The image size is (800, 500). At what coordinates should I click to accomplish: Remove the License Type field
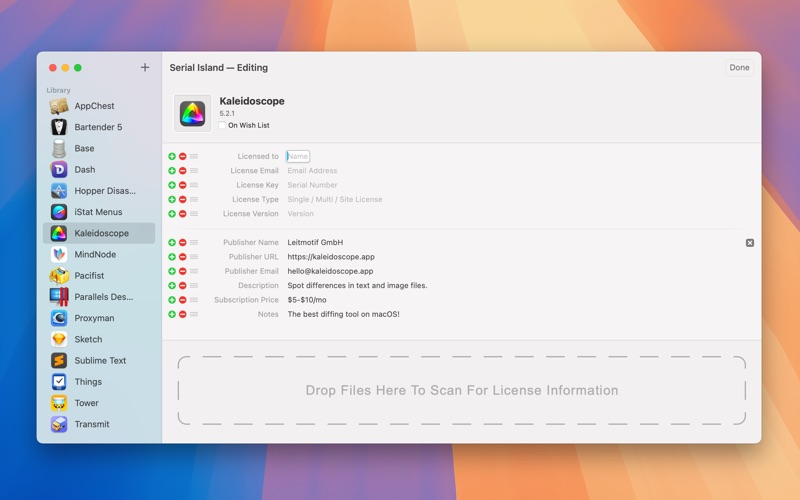pyautogui.click(x=183, y=199)
